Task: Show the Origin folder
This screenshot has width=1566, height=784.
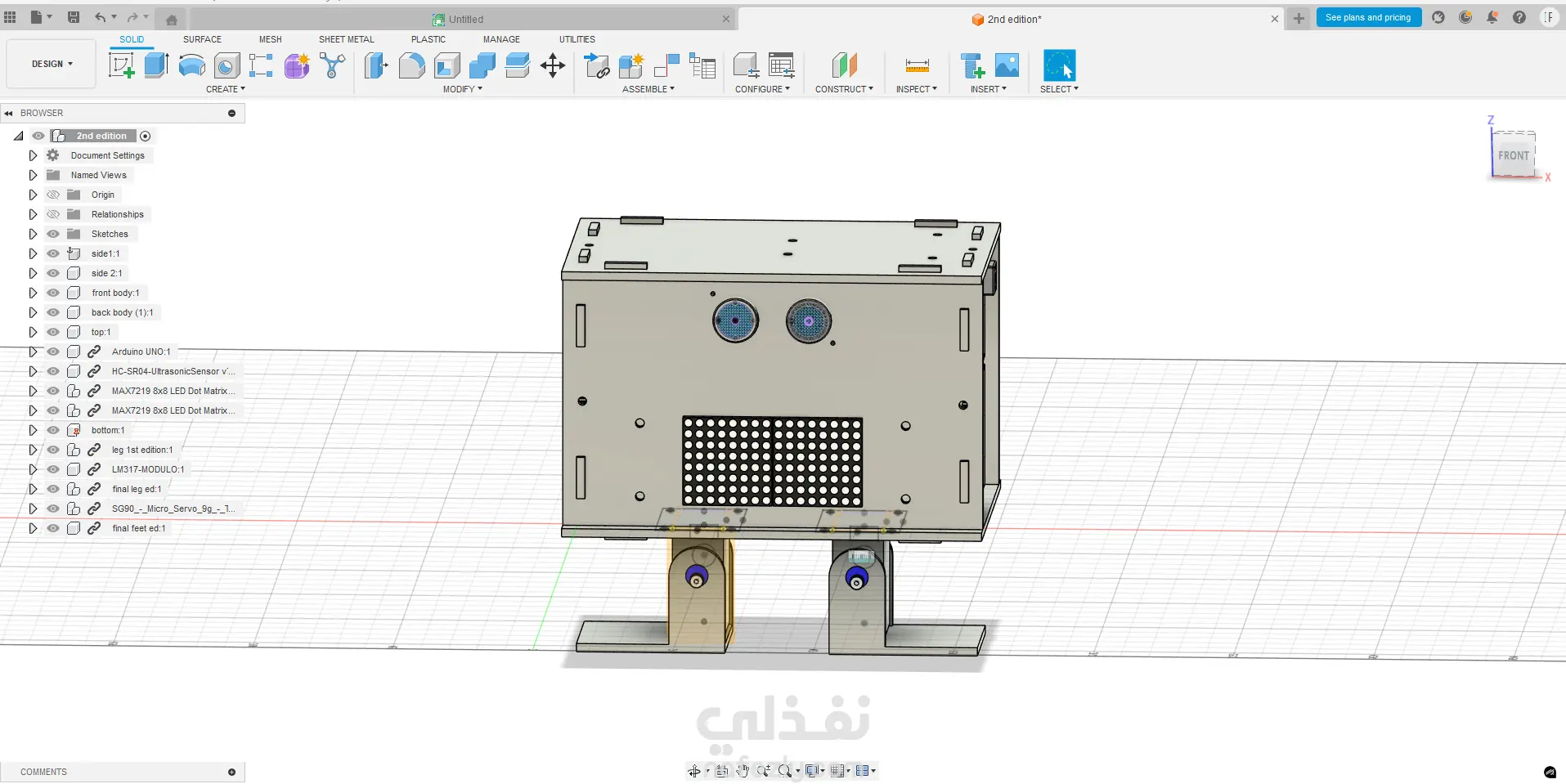Action: 53,195
